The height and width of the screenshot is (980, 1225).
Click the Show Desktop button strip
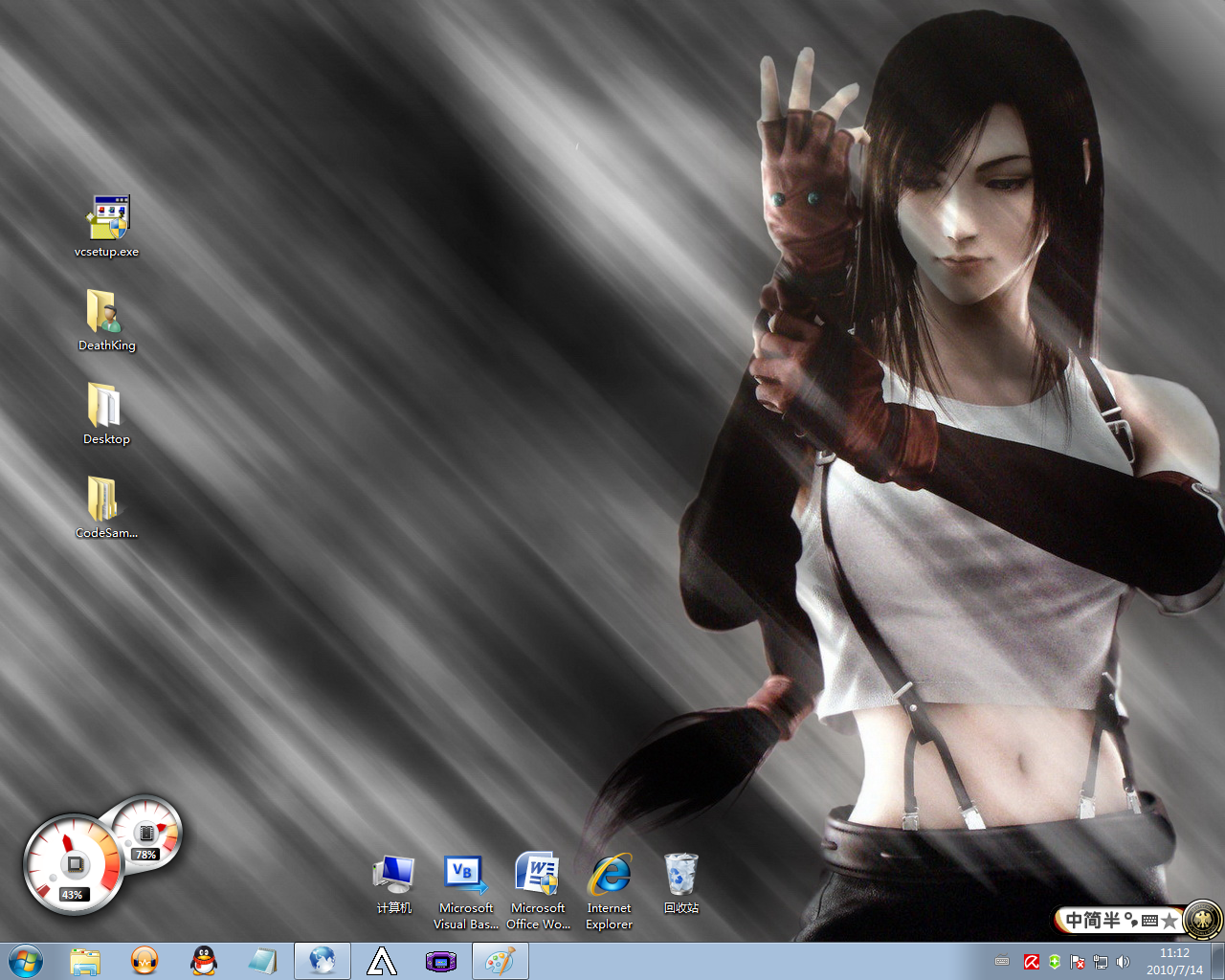[1217, 961]
